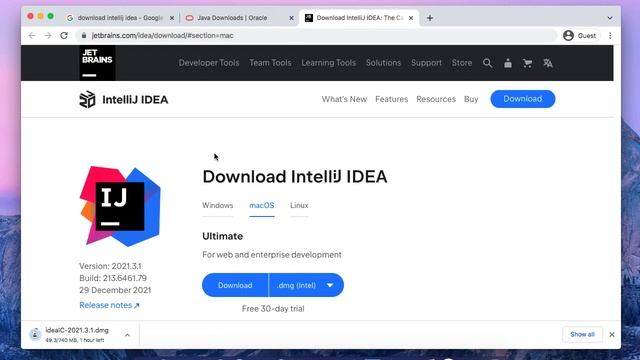640x360 pixels.
Task: Open a new browser tab
Action: [430, 18]
